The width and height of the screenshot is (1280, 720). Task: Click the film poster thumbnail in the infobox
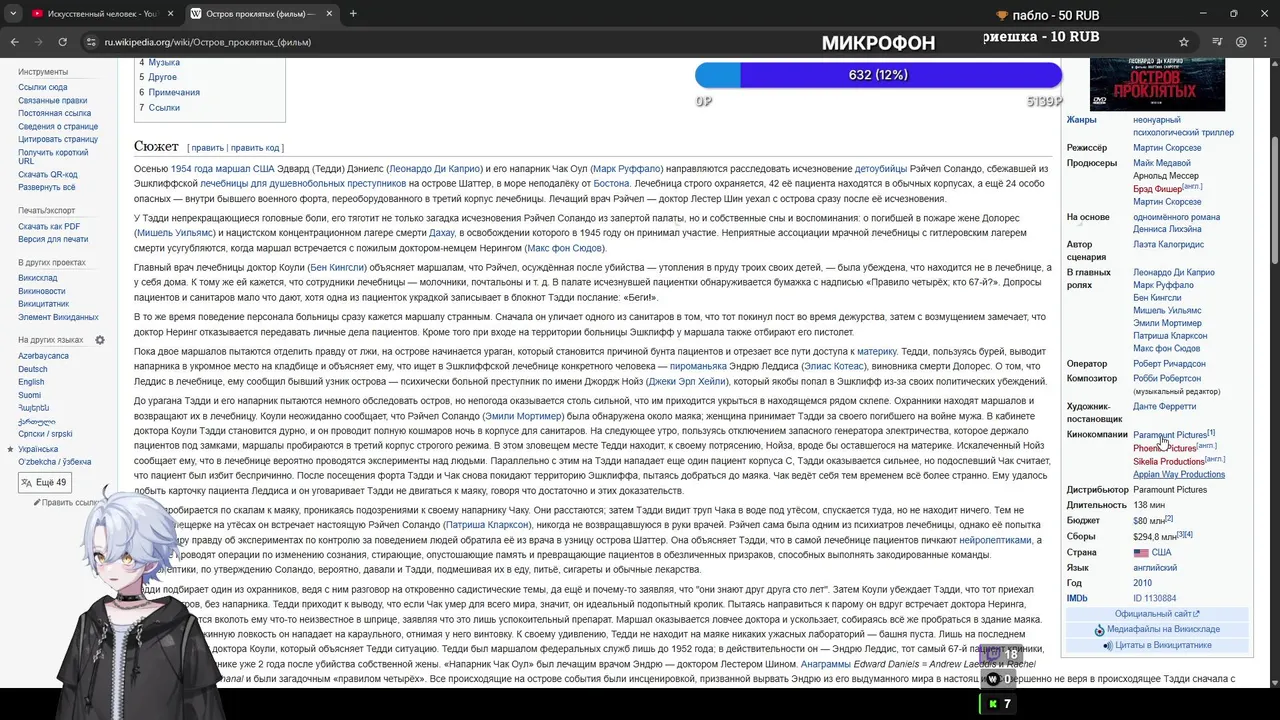click(1157, 84)
